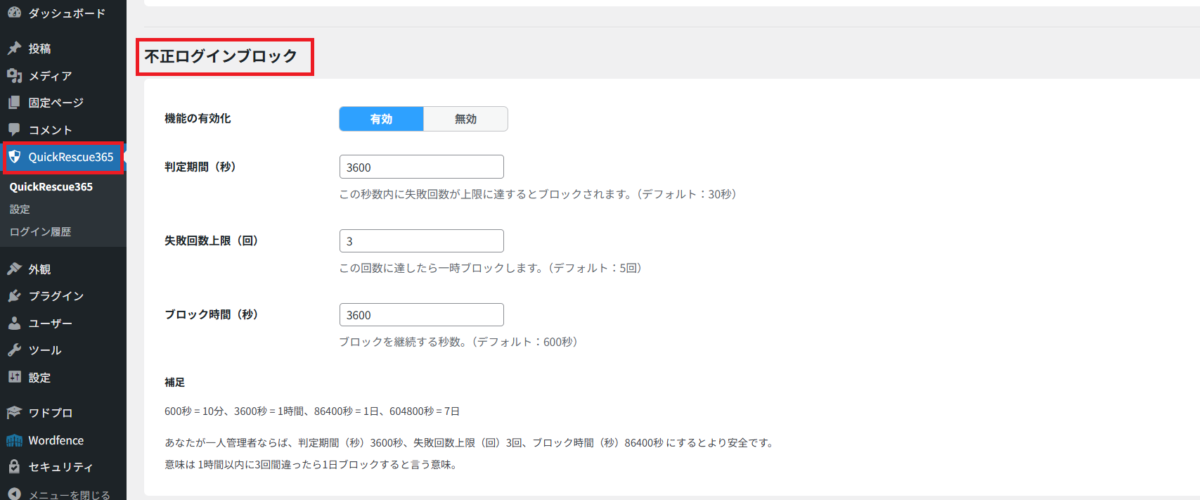Click the コメント speech bubble icon

pos(14,130)
